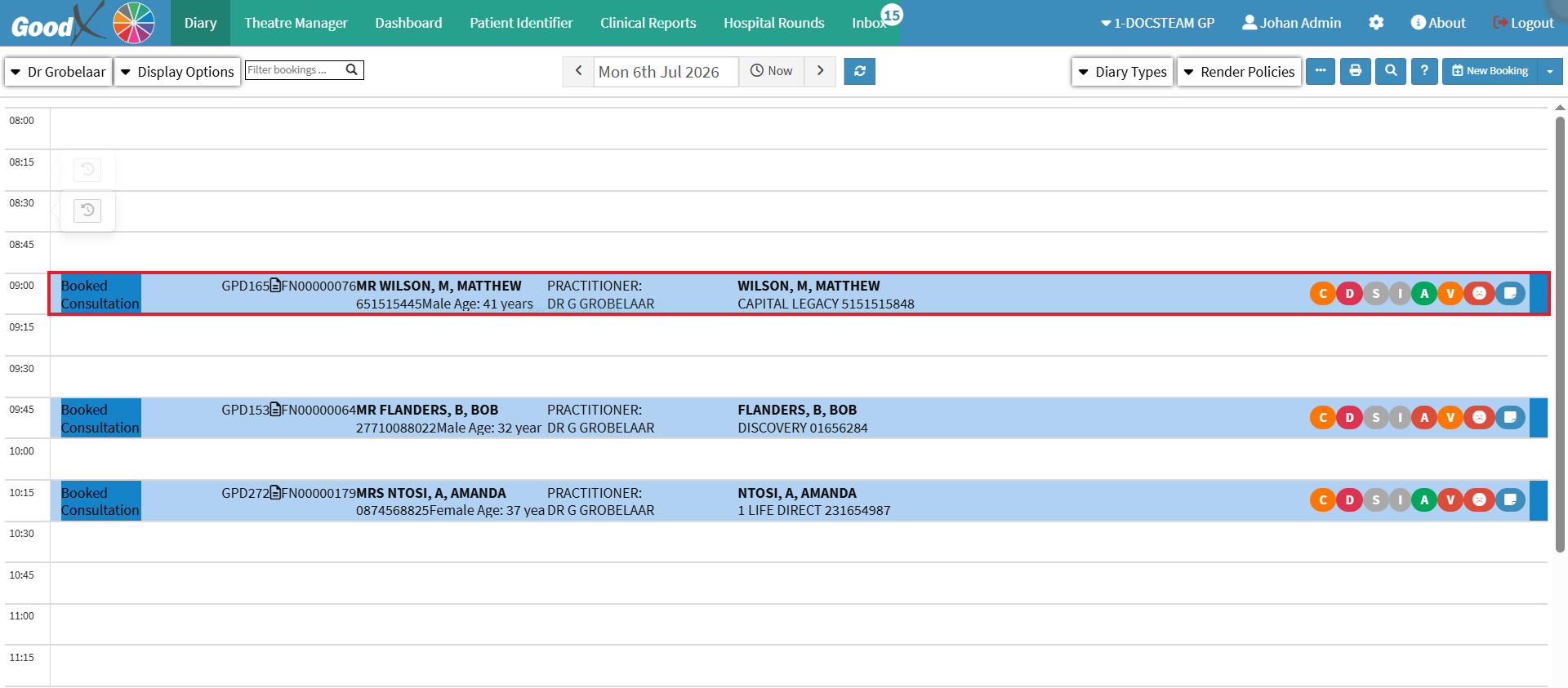
Task: Click the DISCOVERY 01656284 text
Action: tap(803, 428)
